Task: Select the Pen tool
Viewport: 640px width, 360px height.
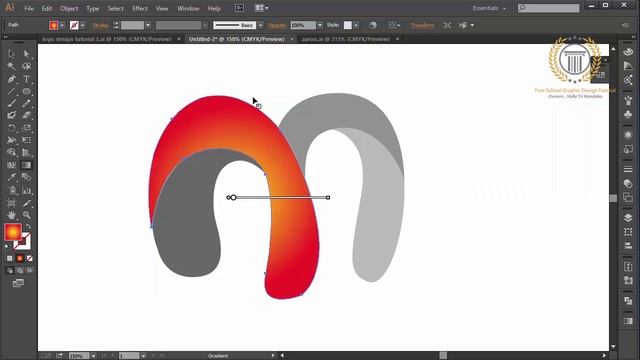Action: (11, 79)
